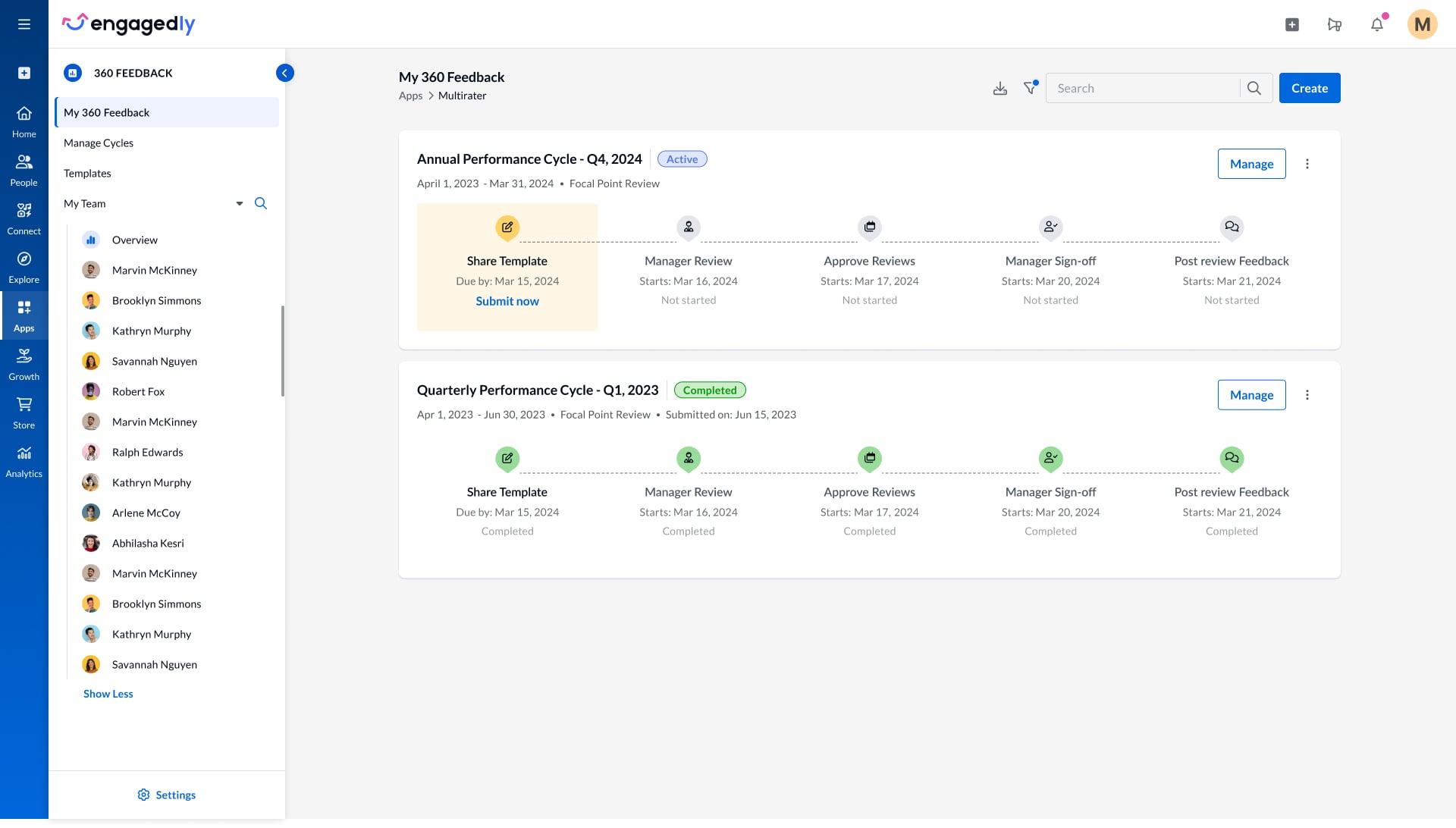
Task: Click the download icon beside the filter
Action: [1000, 89]
